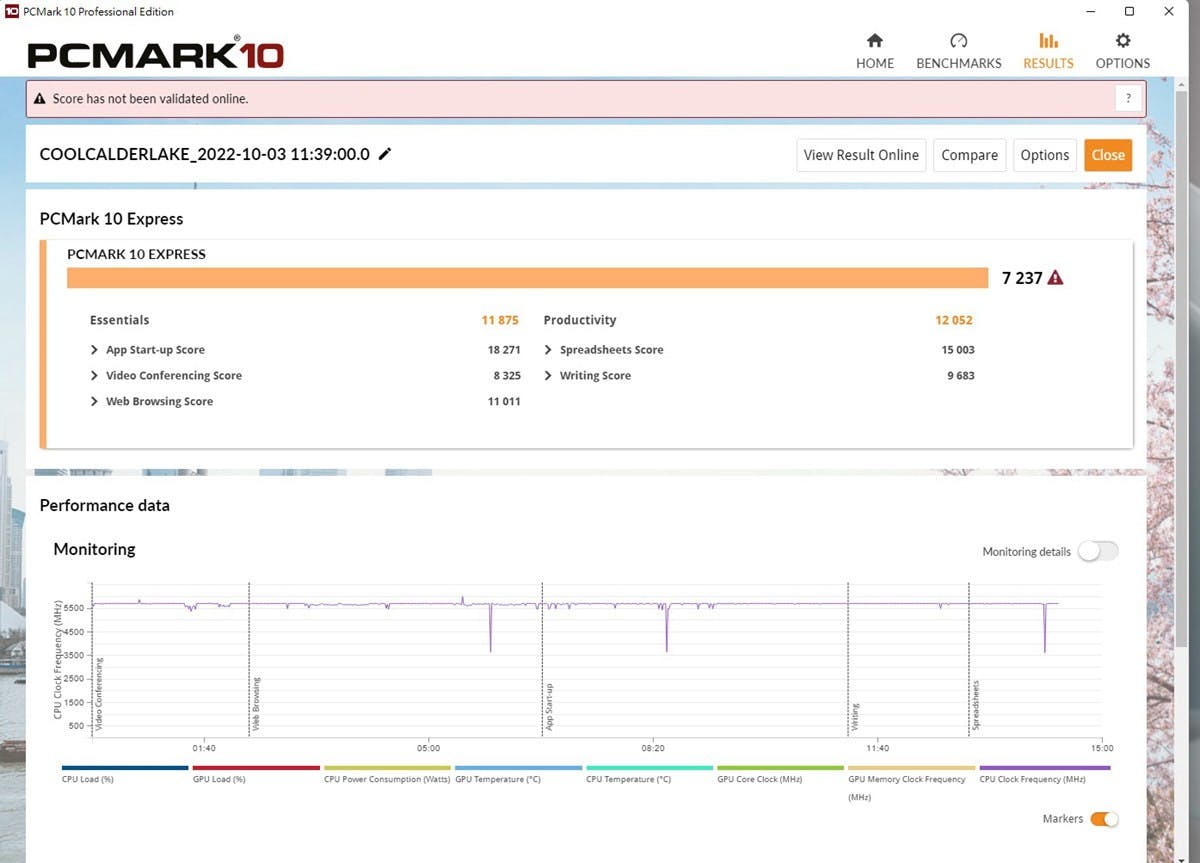Click the PCMark 10 logo
This screenshot has width=1200, height=863.
(156, 53)
